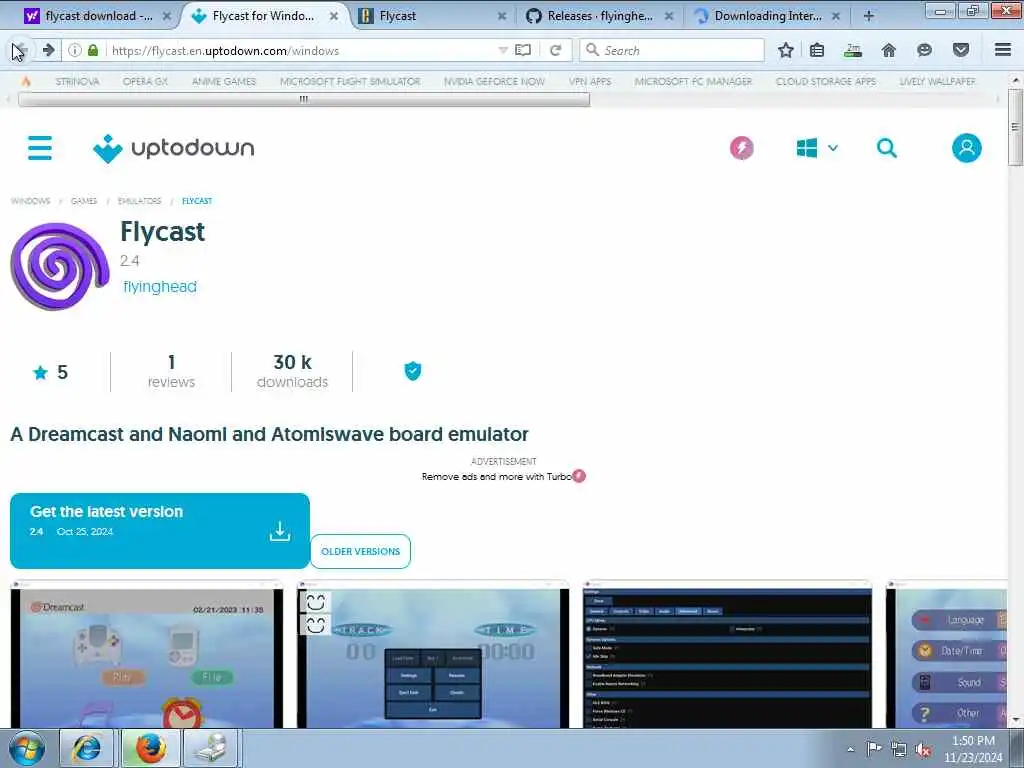Click Get the latest version button
This screenshot has width=1024, height=768.
pyautogui.click(x=159, y=531)
